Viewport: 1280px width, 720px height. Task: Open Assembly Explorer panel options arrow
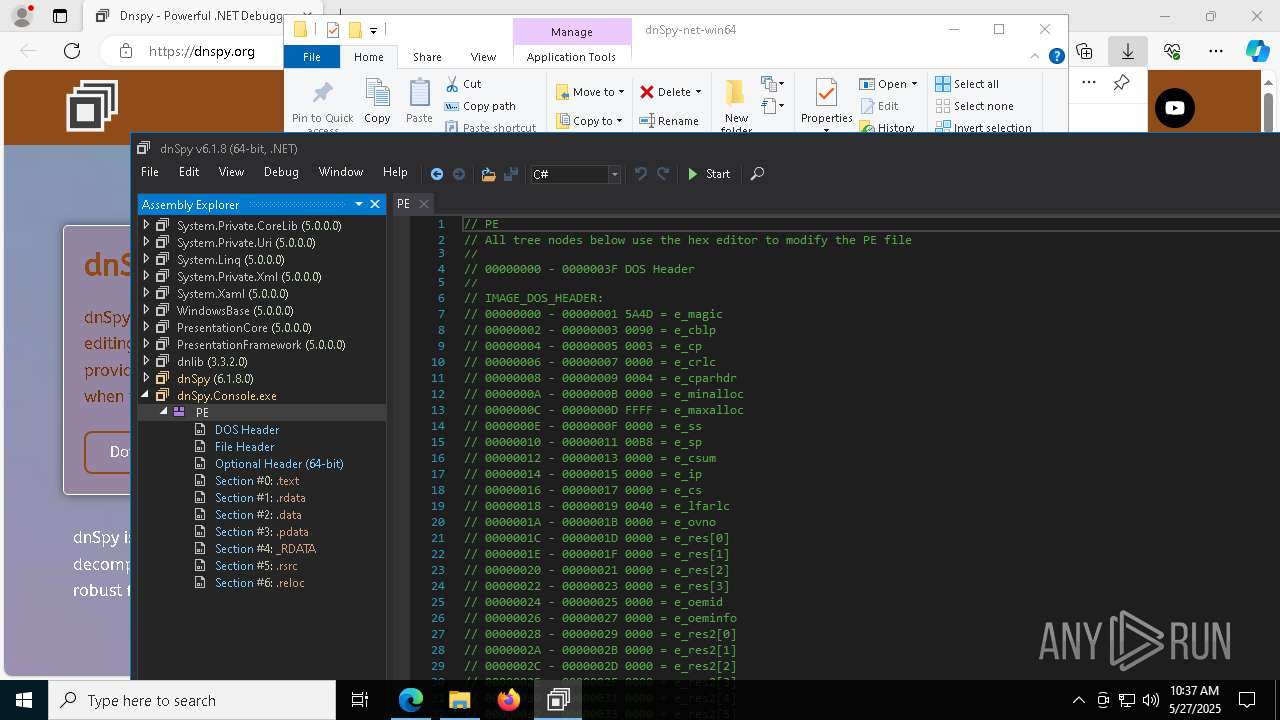[359, 204]
